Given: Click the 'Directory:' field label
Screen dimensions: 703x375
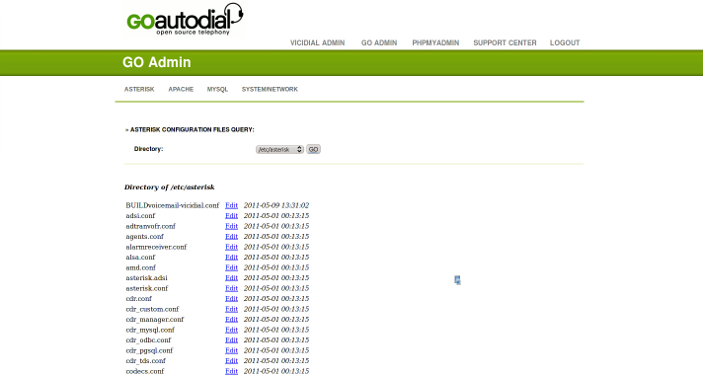Looking at the screenshot, I should click(148, 149).
